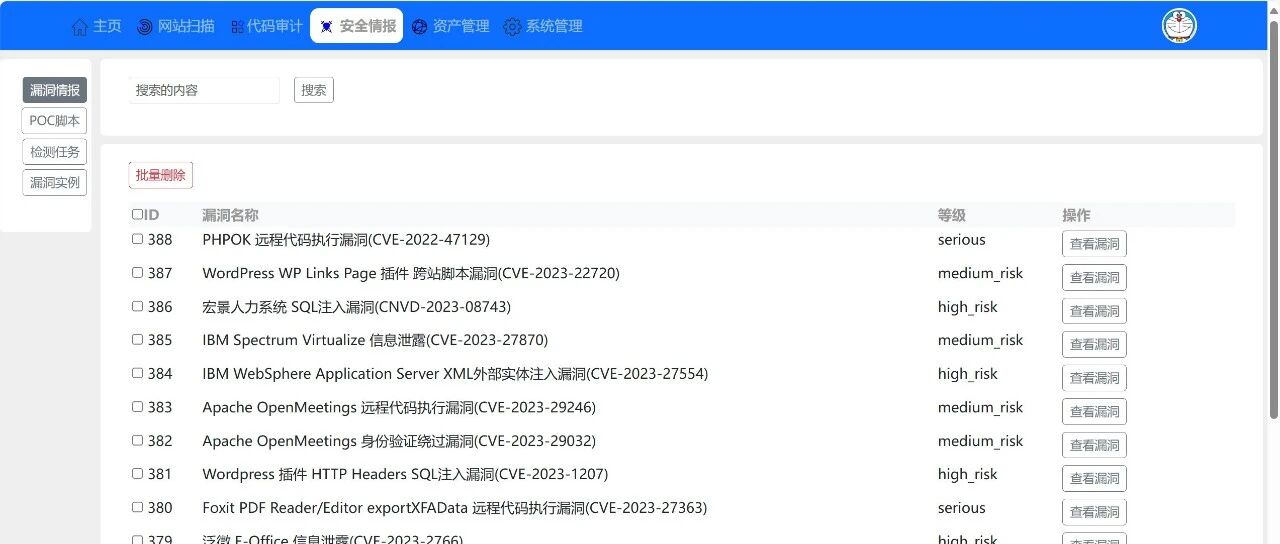Click the medium_risk level in row 385
The width and height of the screenshot is (1280, 544).
tap(981, 340)
